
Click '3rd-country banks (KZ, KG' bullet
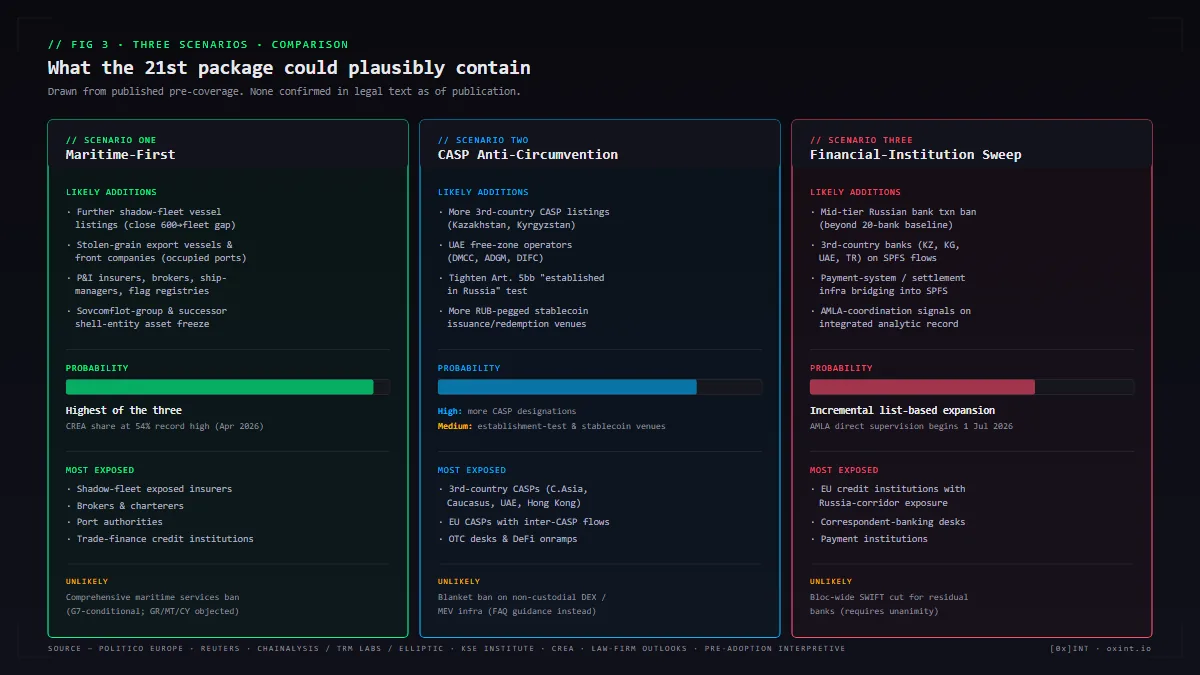[885, 251]
